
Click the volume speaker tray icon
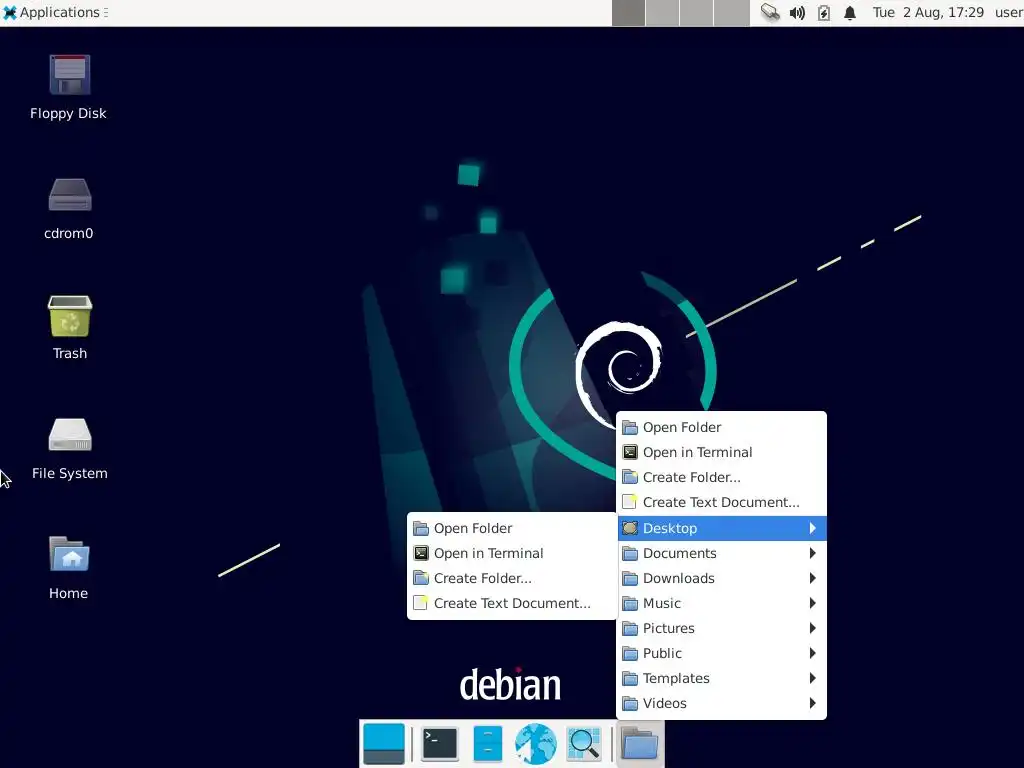click(x=797, y=12)
